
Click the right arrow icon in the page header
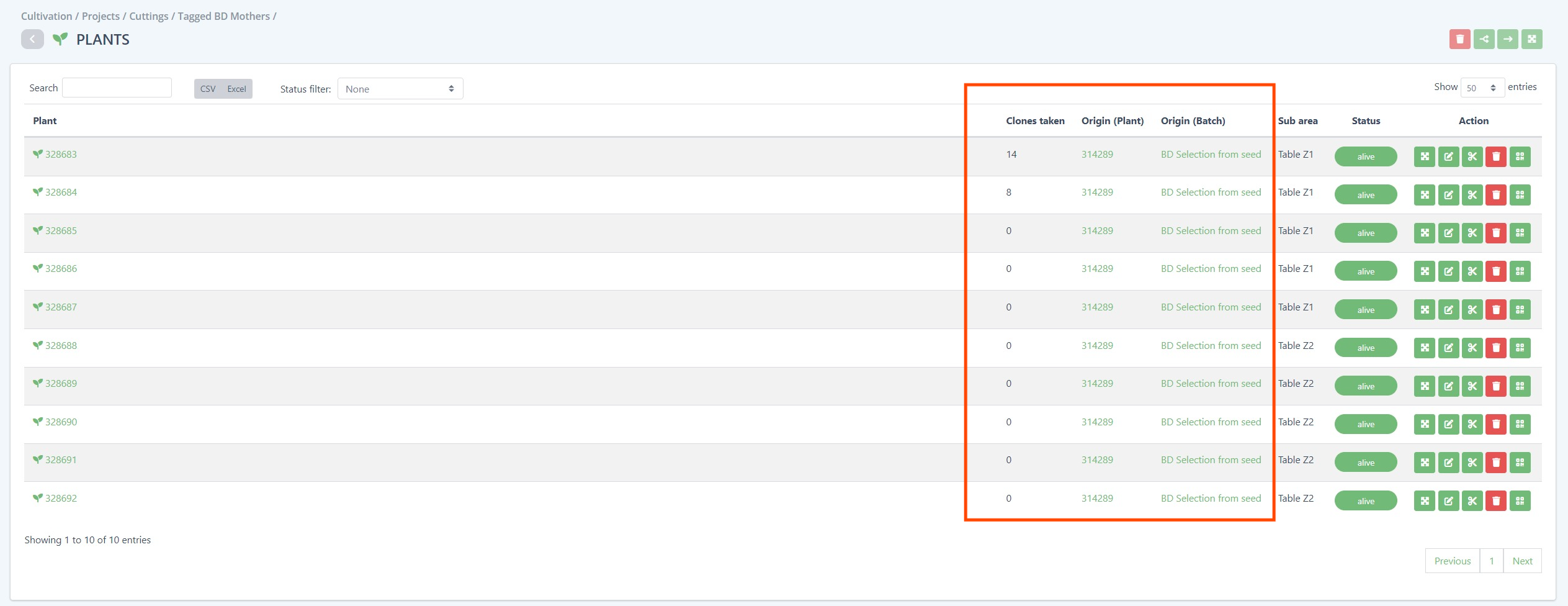(1507, 39)
